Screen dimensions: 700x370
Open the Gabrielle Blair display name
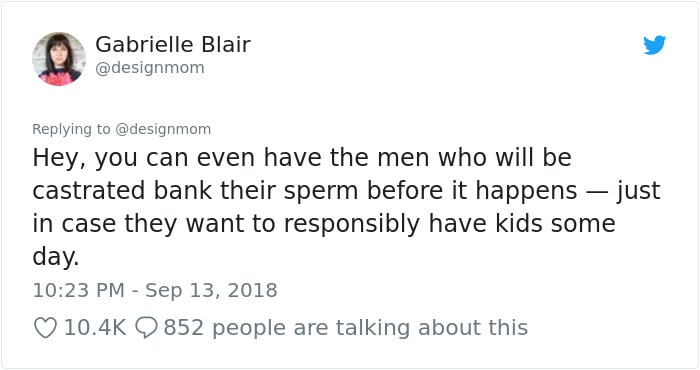(173, 44)
